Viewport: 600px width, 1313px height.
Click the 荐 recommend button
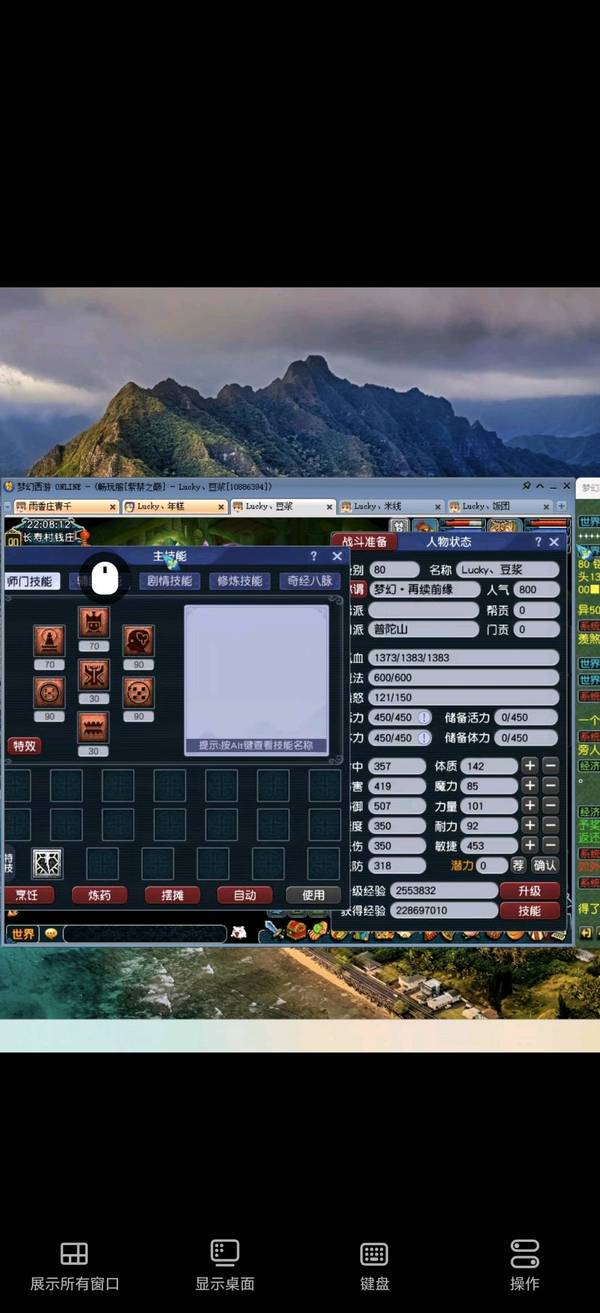tap(518, 865)
